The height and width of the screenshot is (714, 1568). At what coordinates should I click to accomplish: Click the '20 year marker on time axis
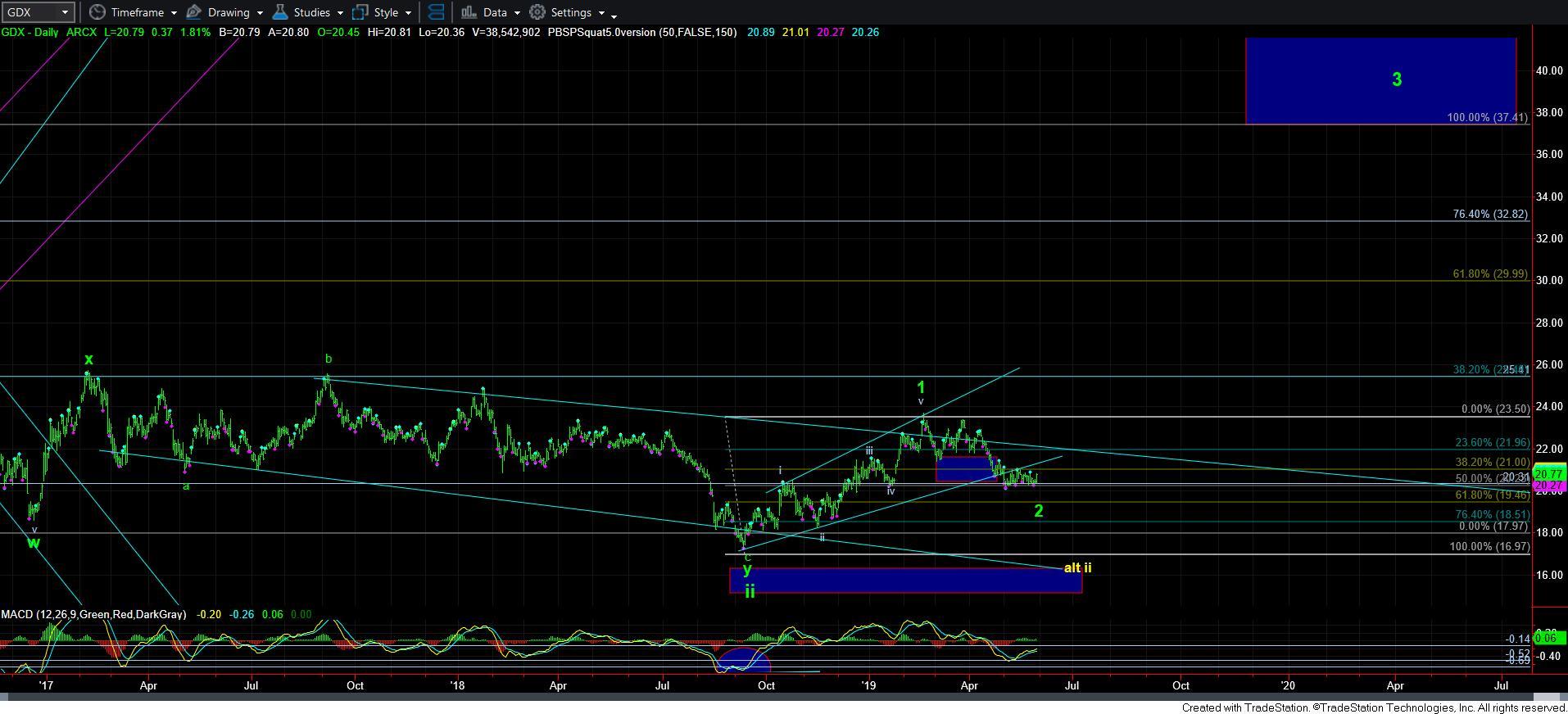point(1288,685)
